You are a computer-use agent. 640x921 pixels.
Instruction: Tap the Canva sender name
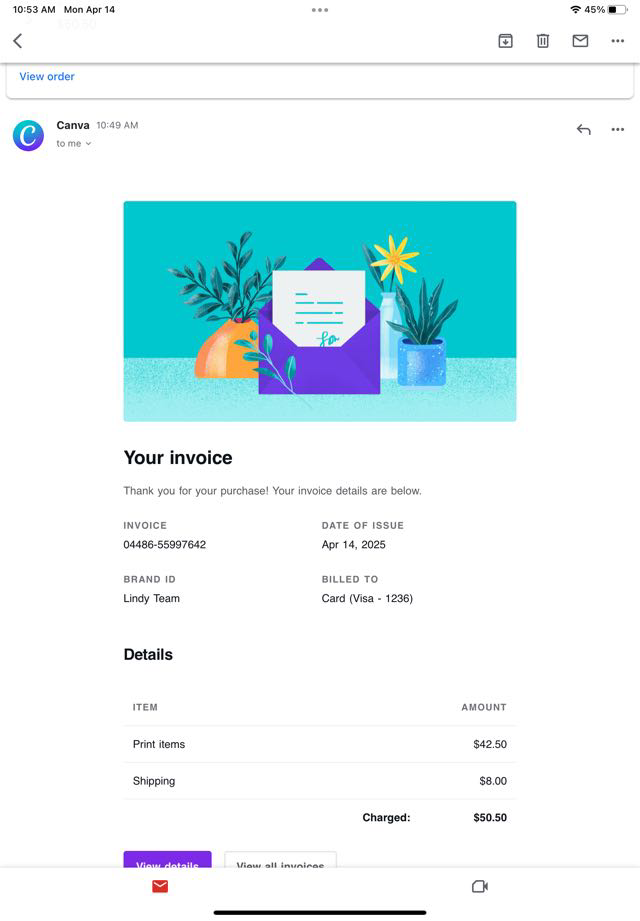pyautogui.click(x=73, y=125)
